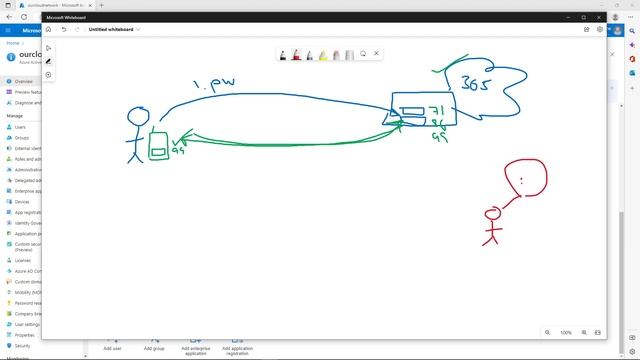This screenshot has height=360, width=640.
Task: Zoom in the whiteboard canvas
Action: (584, 333)
